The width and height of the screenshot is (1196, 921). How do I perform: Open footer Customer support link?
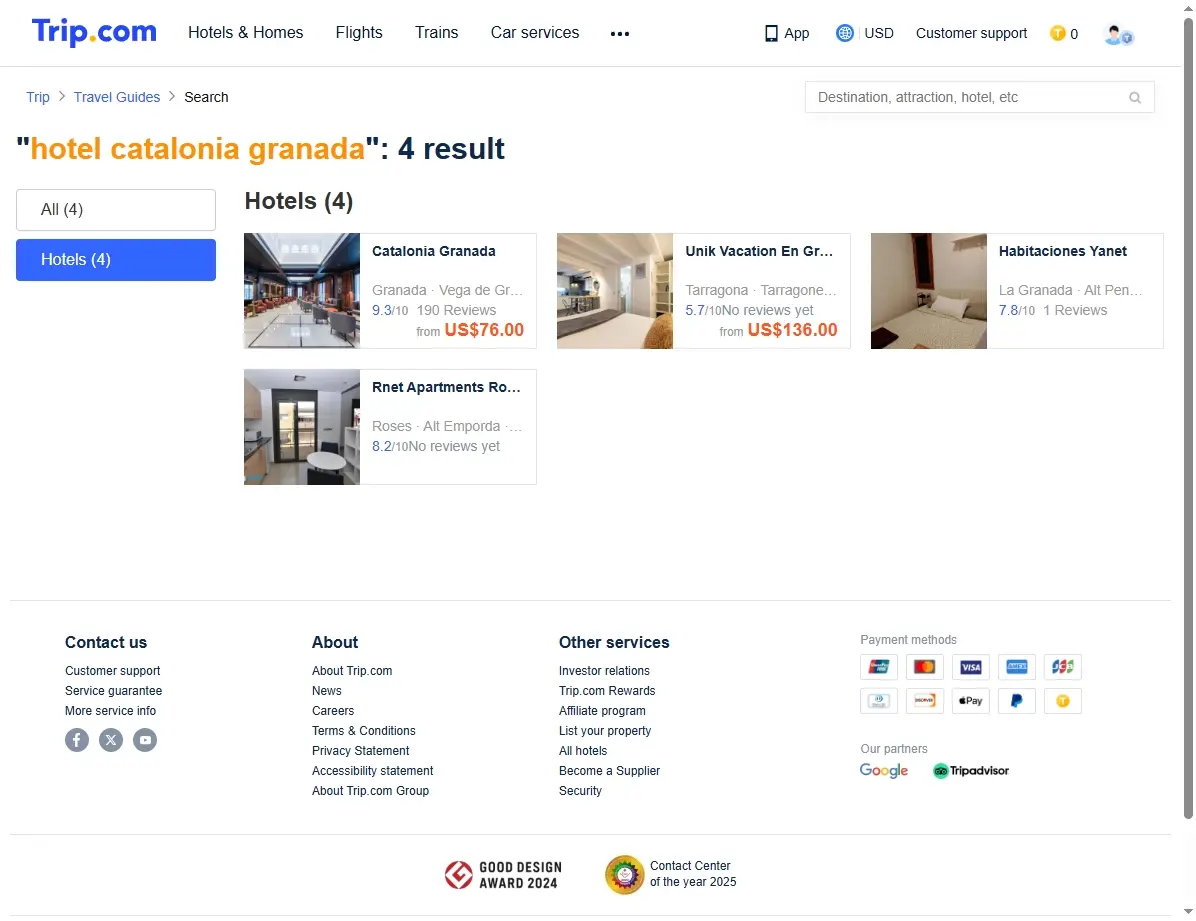point(112,671)
